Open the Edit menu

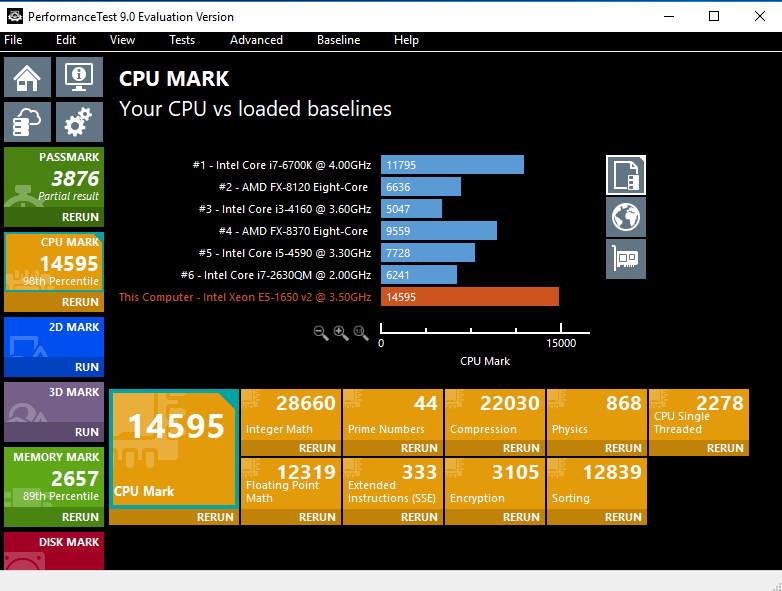[x=66, y=40]
